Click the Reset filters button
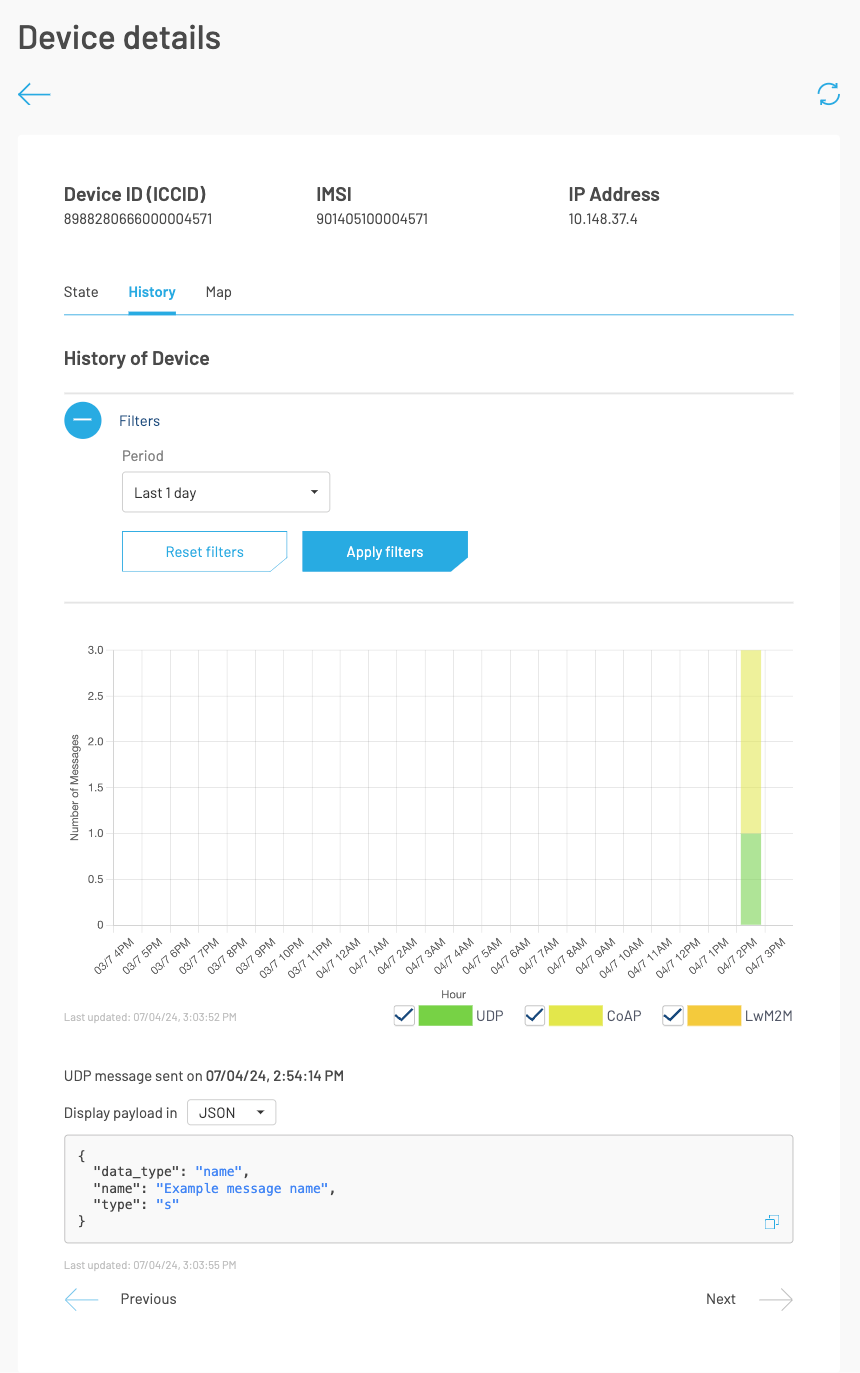Image resolution: width=860 pixels, height=1373 pixels. [x=204, y=552]
